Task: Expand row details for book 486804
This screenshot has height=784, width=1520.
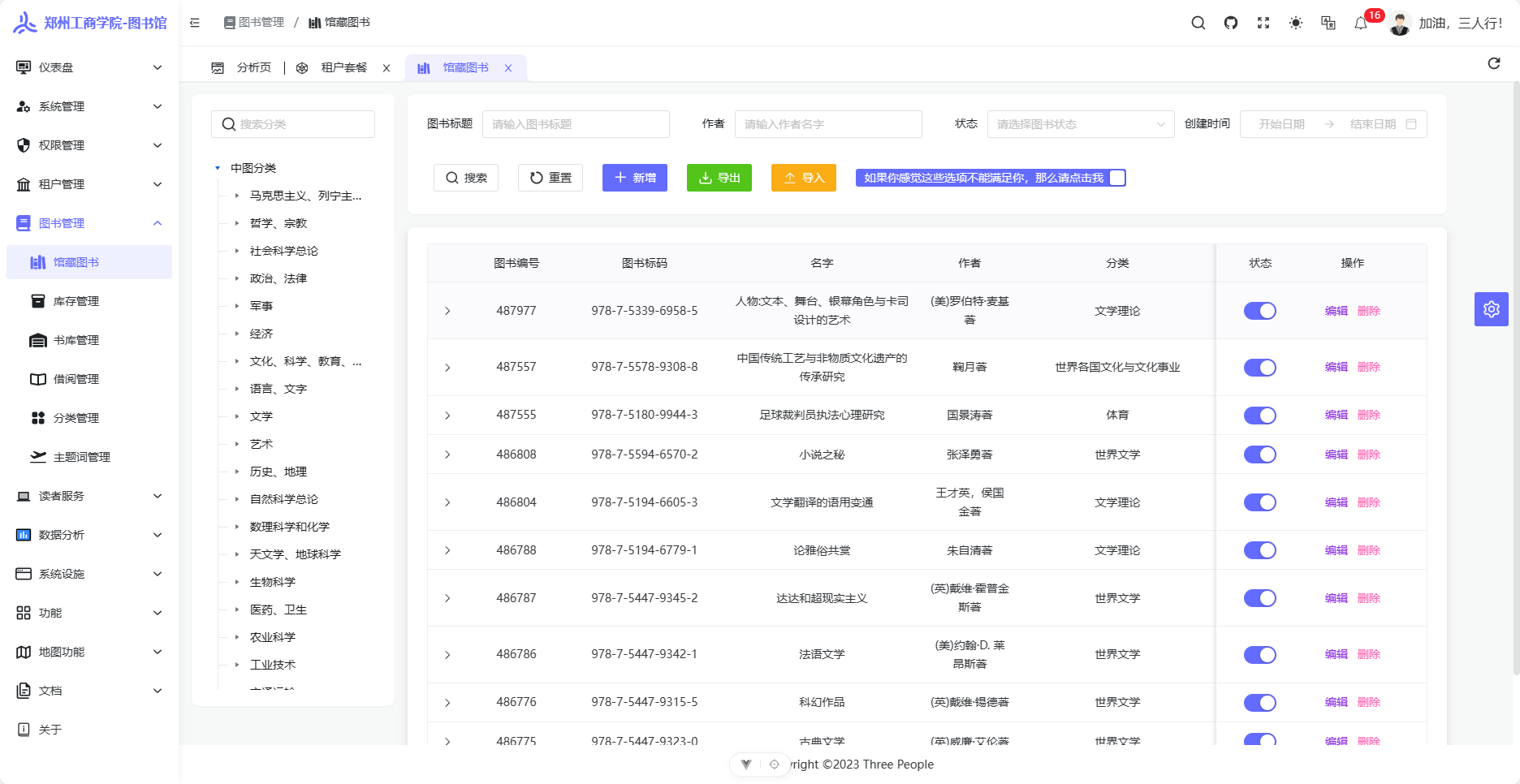Action: coord(447,502)
